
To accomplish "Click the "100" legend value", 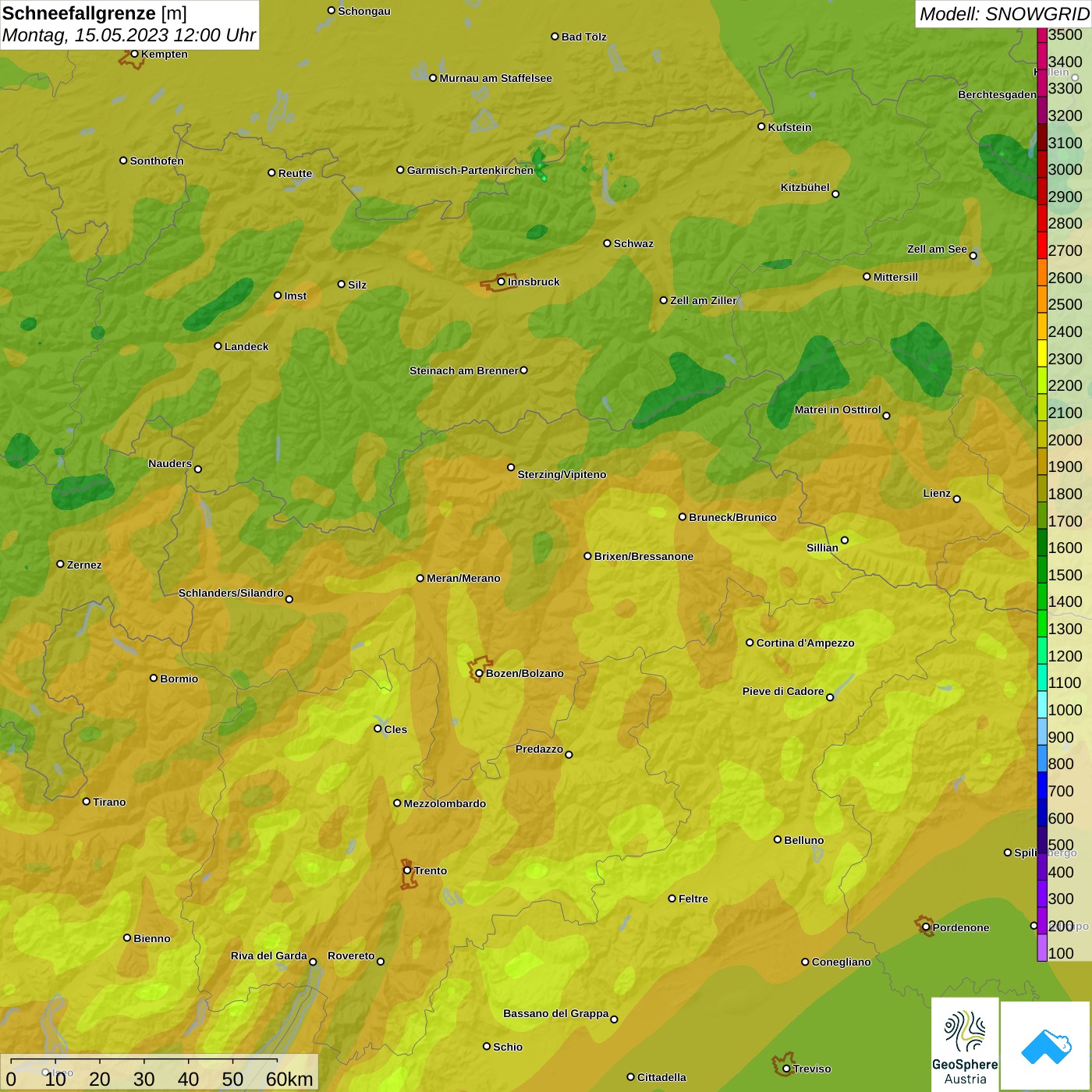I will click(x=1061, y=953).
